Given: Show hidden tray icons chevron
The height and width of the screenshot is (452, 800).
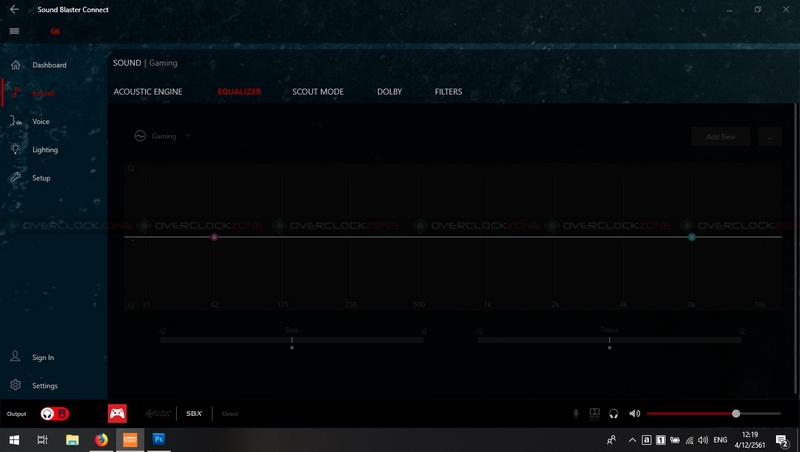Looking at the screenshot, I should pos(632,440).
